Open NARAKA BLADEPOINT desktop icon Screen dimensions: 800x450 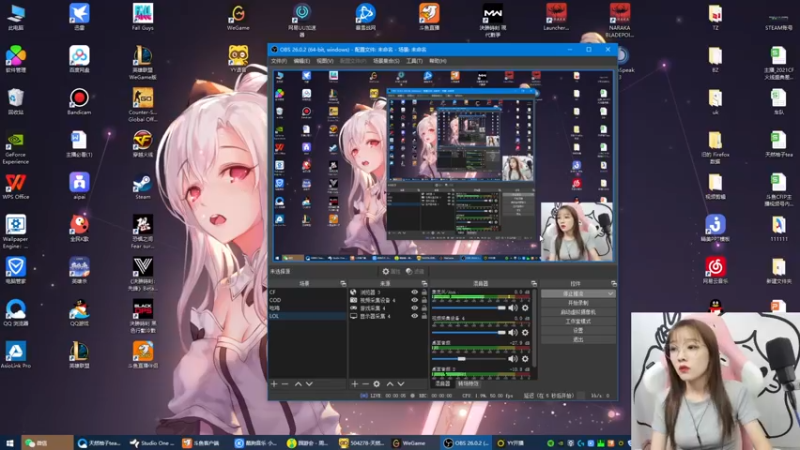(619, 20)
